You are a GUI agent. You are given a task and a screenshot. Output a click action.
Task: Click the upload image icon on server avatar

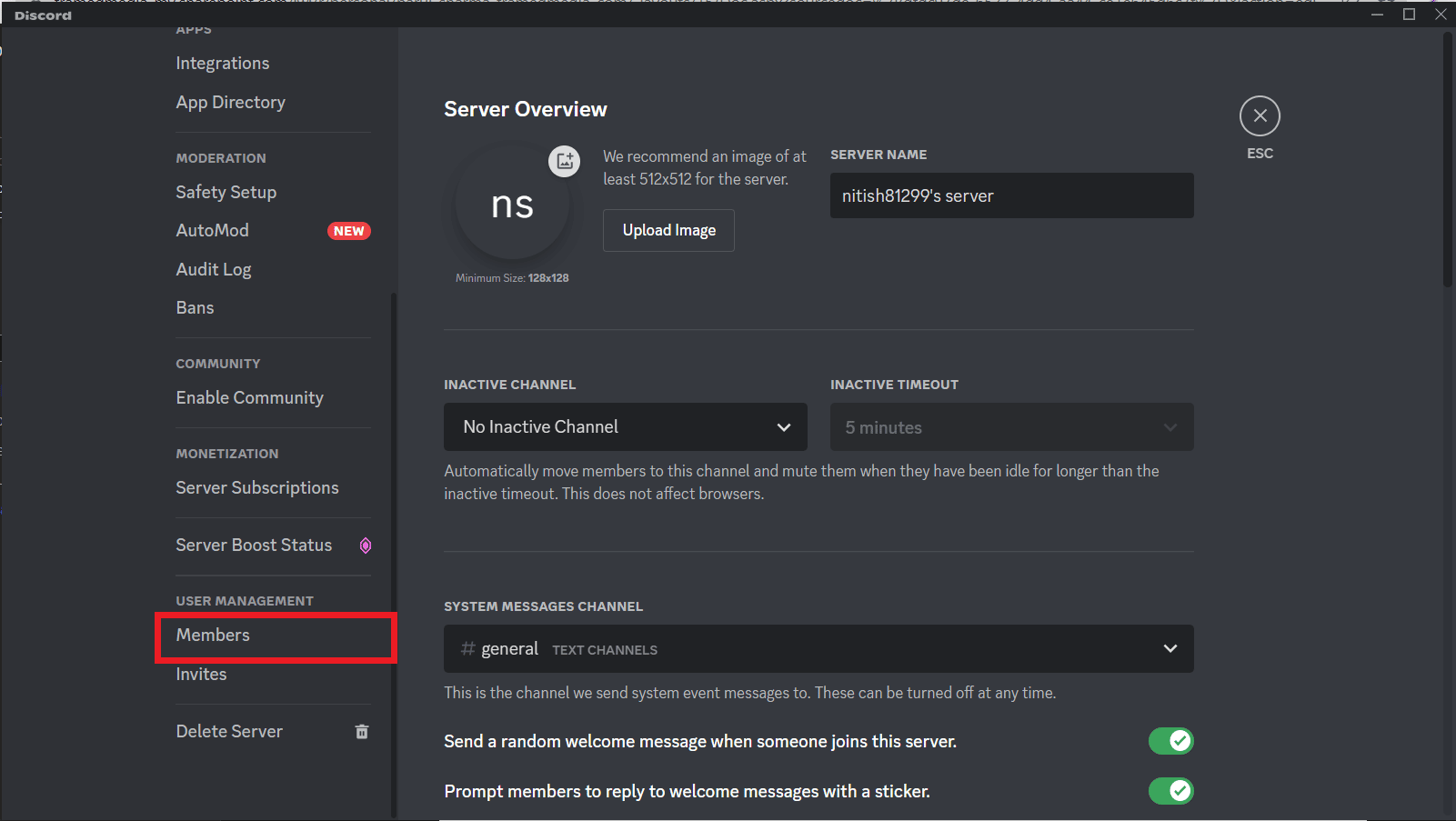(564, 161)
